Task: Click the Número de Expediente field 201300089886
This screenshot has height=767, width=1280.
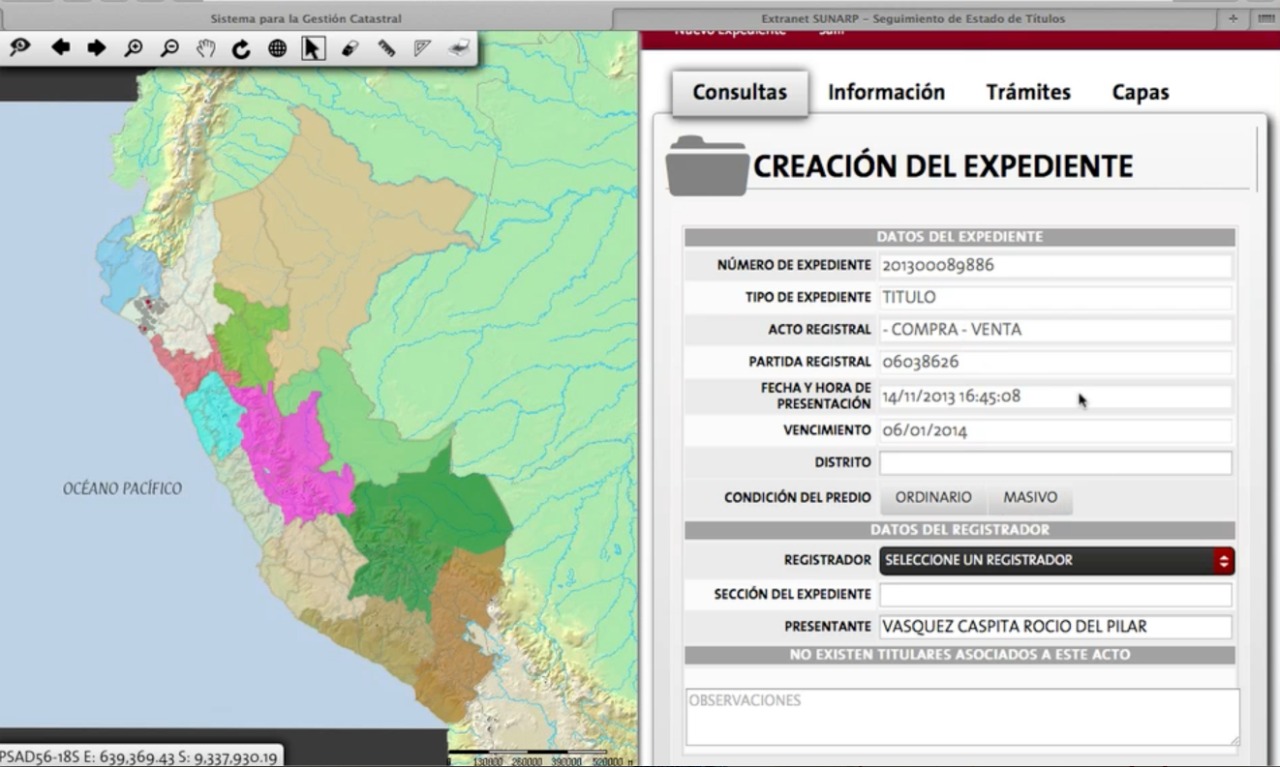Action: (x=1055, y=266)
